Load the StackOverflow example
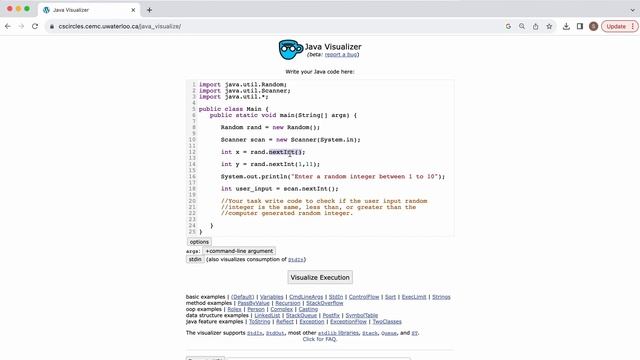640x360 pixels. 325,303
